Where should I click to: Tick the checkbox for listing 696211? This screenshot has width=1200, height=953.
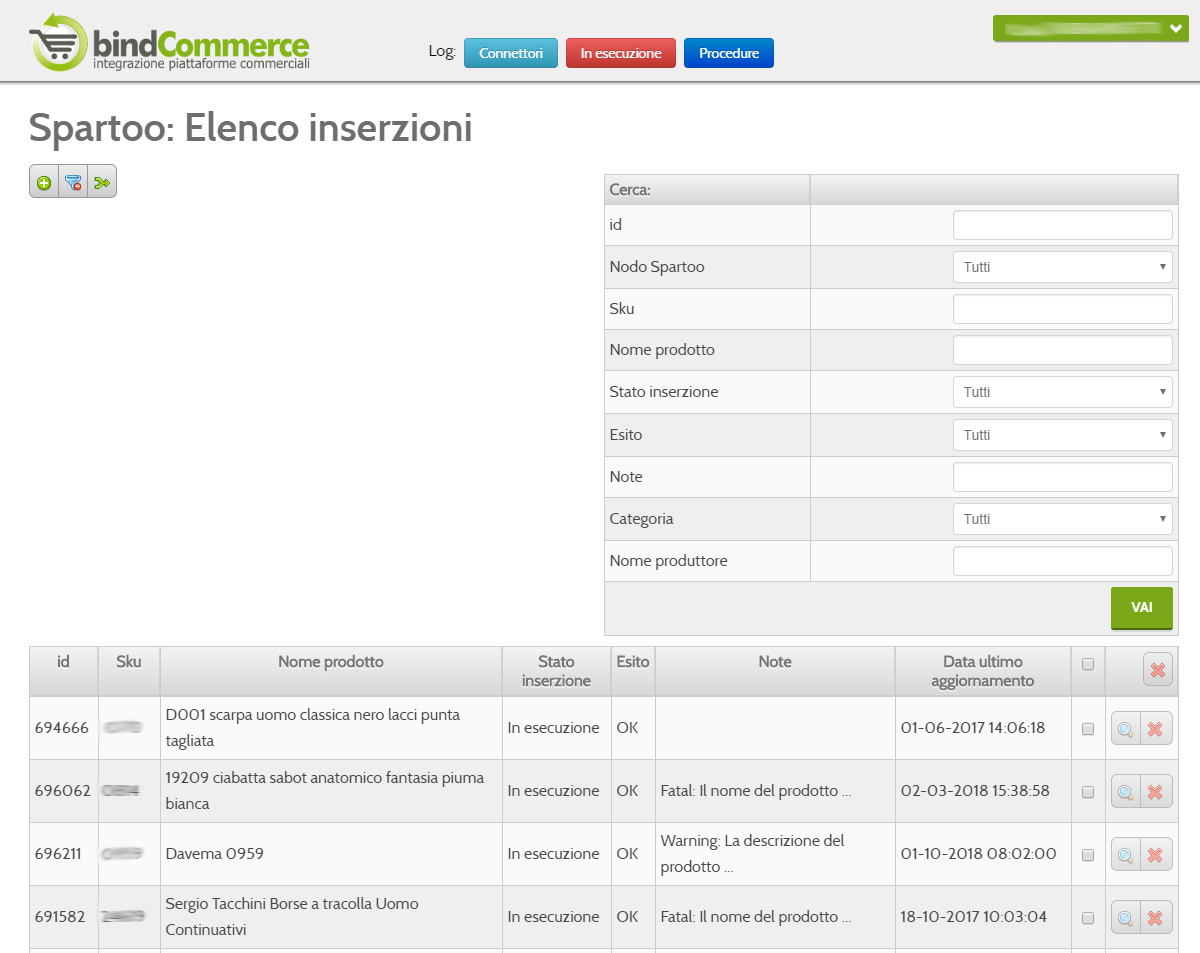(1088, 855)
